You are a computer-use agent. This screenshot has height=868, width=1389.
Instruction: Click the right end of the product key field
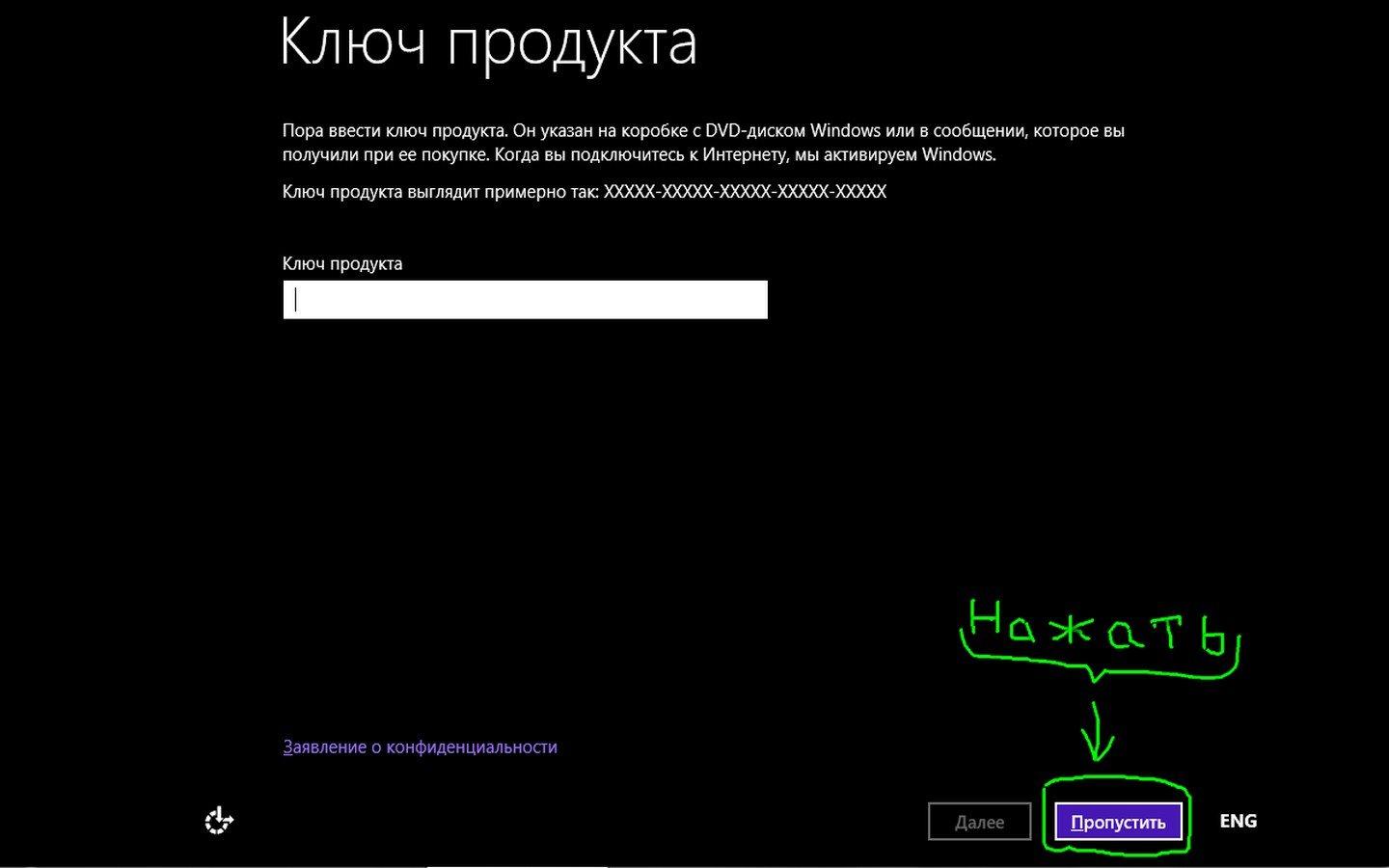coord(752,300)
